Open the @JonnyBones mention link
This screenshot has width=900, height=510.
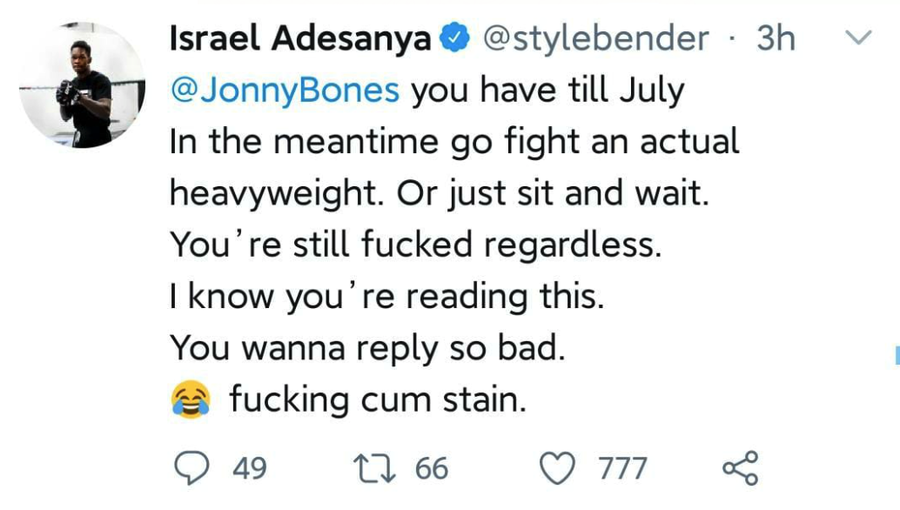click(x=286, y=90)
